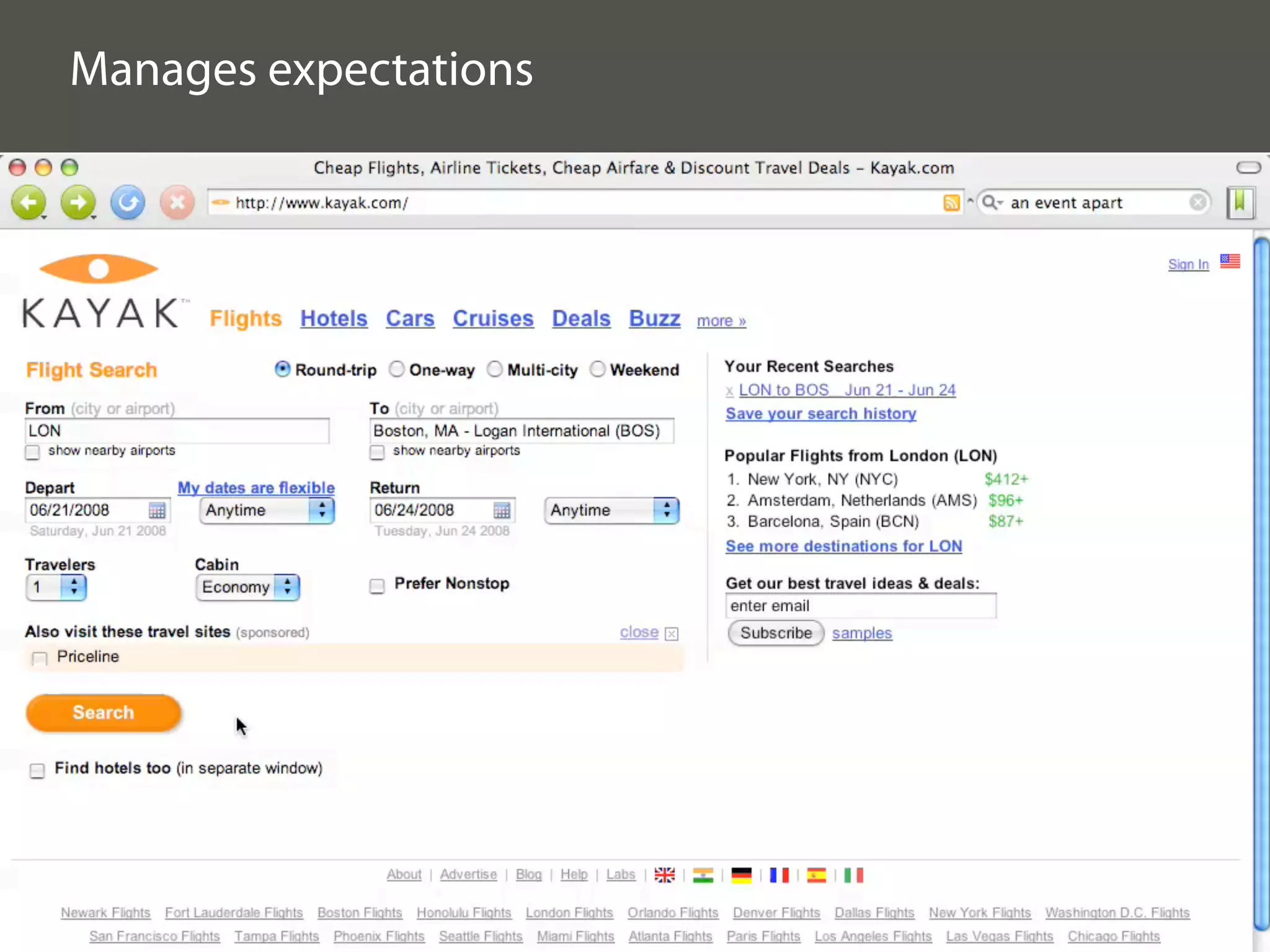Click the orange Search button
Image resolution: width=1270 pixels, height=952 pixels.
pos(104,713)
